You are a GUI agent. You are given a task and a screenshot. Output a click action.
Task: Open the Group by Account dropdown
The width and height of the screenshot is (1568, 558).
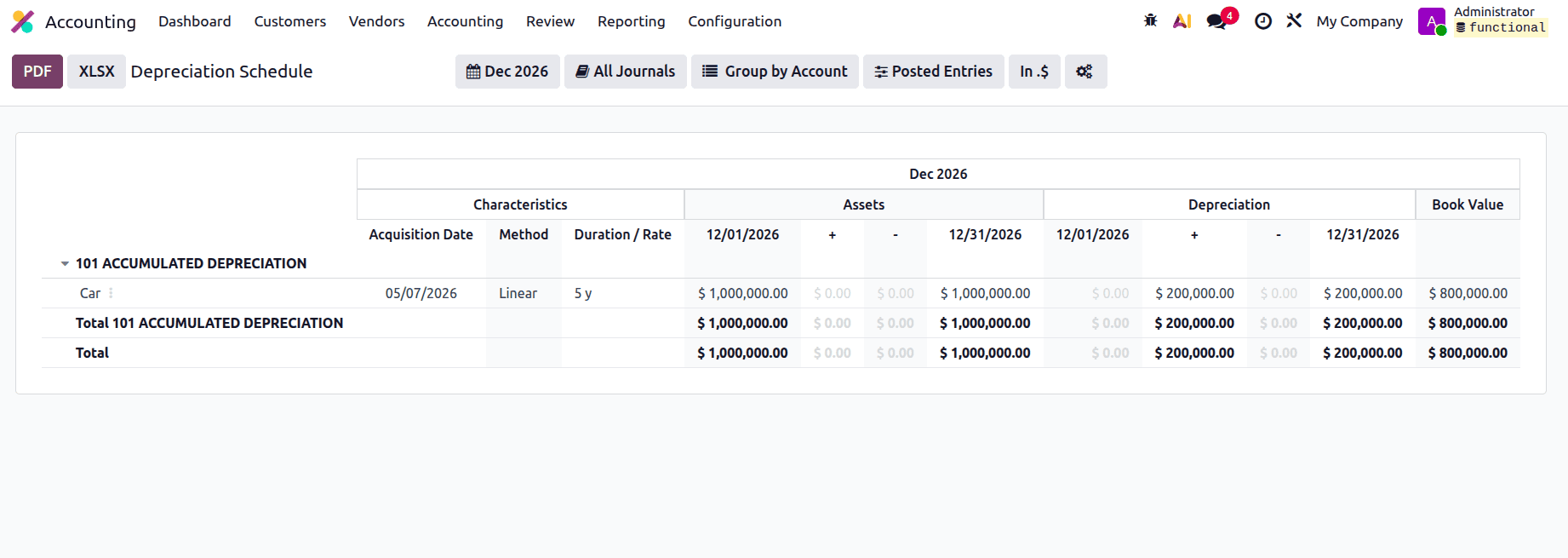pos(775,72)
